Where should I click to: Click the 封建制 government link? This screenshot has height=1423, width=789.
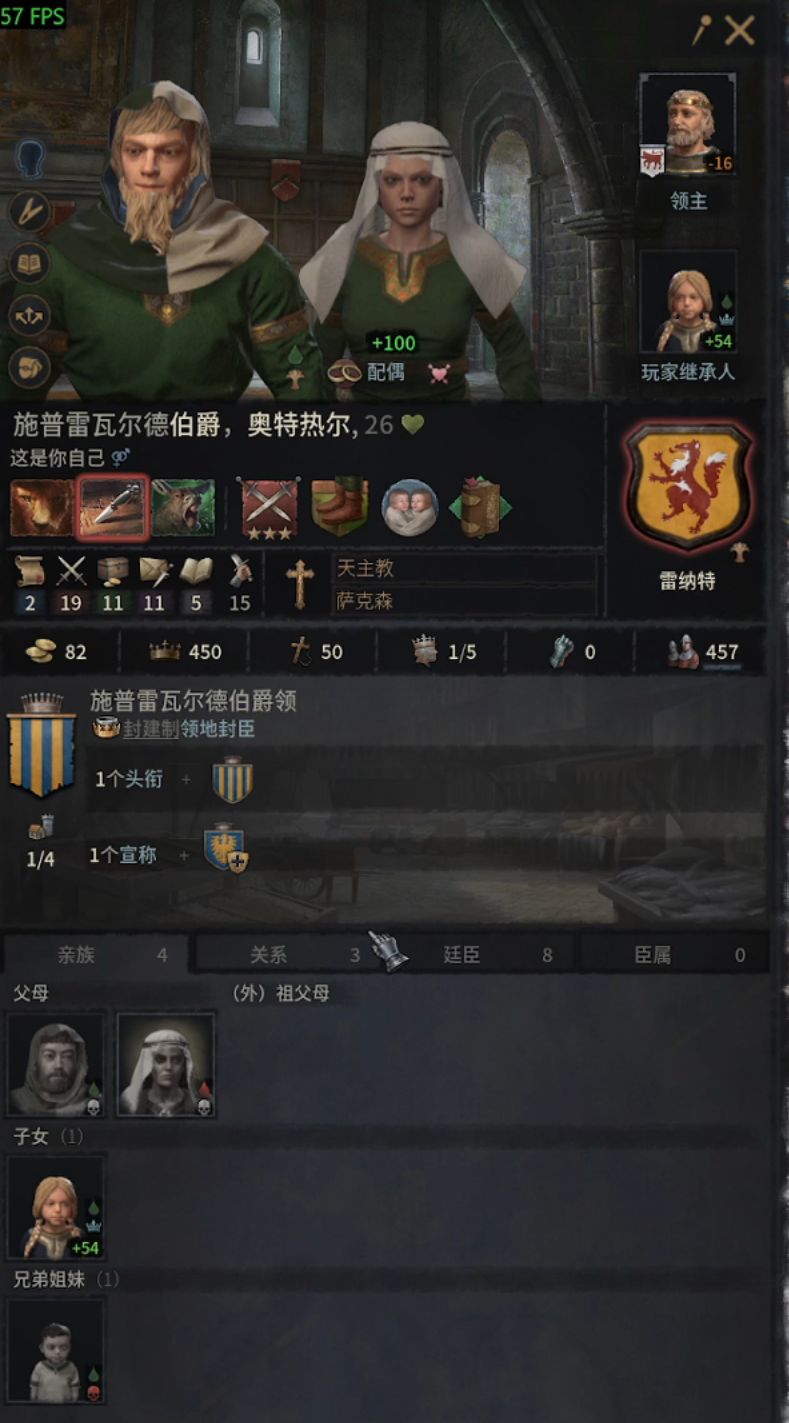click(x=150, y=729)
